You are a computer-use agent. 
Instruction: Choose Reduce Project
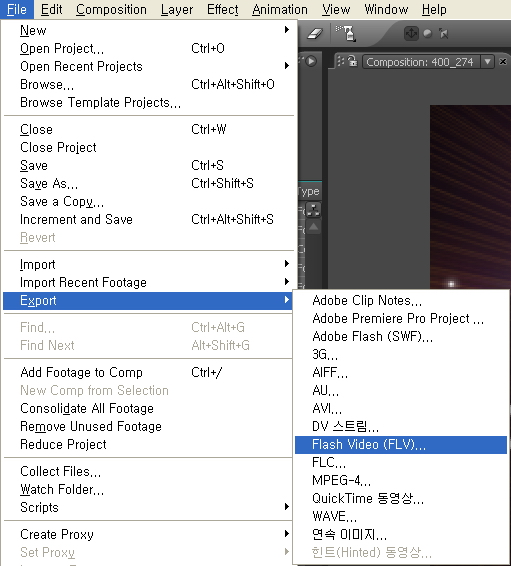click(148, 444)
